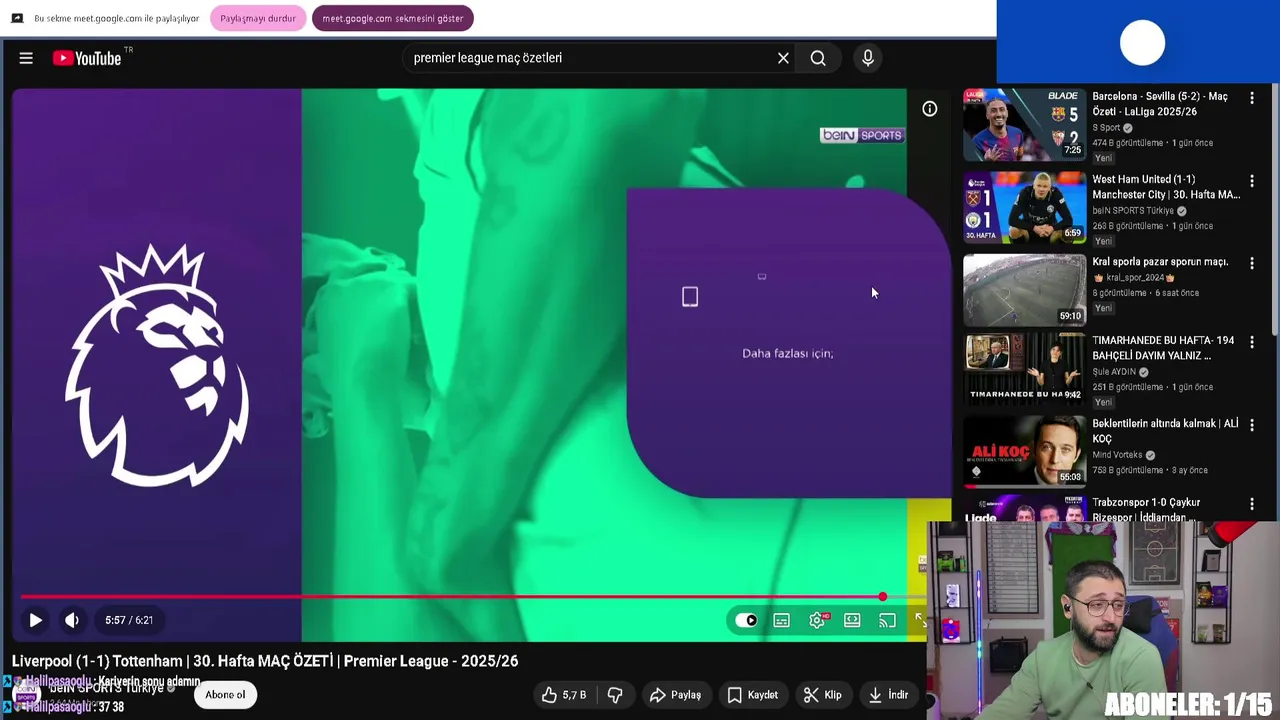Enter full screen mode
The image size is (1280, 720).
(921, 620)
